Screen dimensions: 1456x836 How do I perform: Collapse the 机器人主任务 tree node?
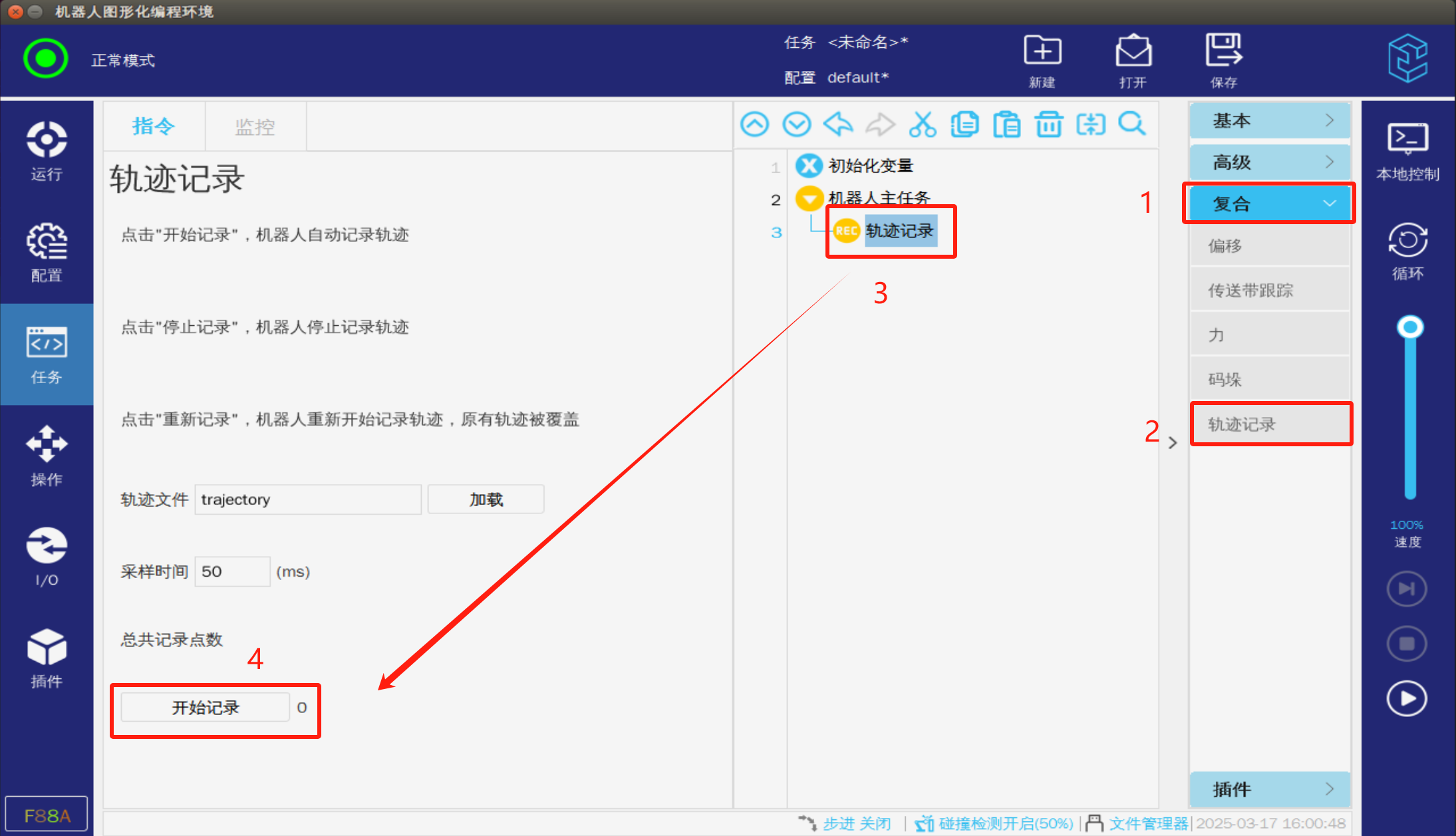(809, 198)
